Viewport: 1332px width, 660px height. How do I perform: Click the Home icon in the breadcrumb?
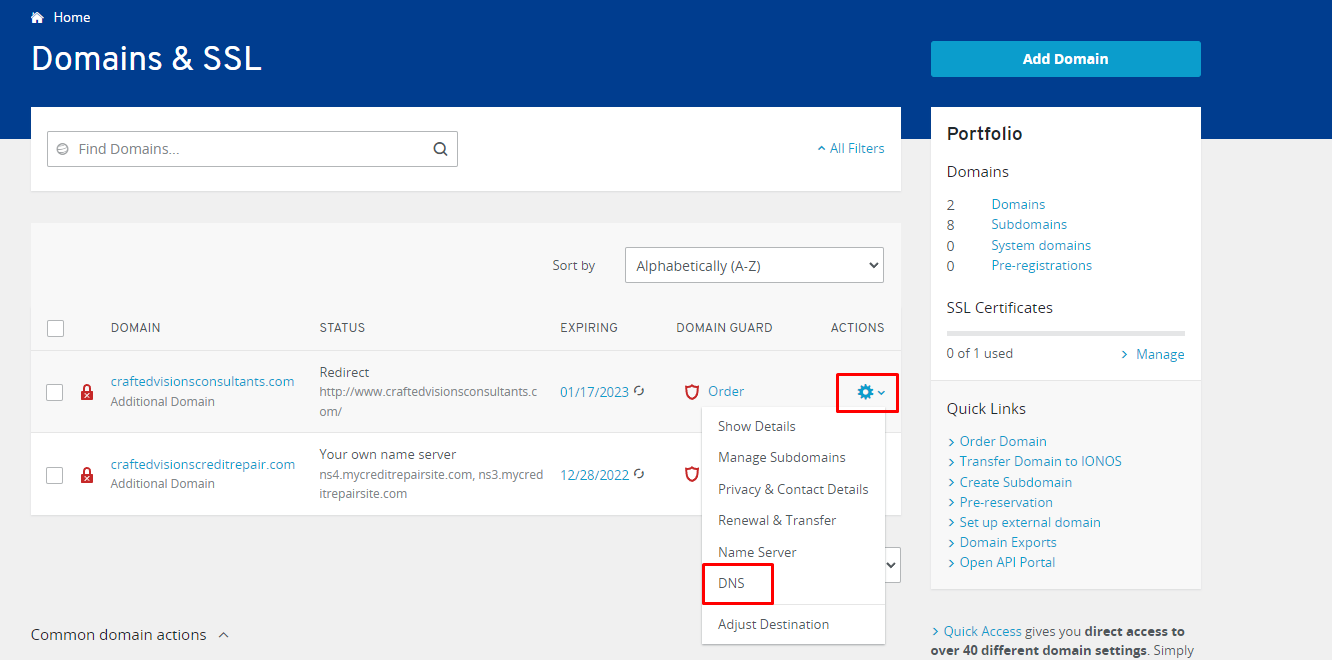point(38,18)
